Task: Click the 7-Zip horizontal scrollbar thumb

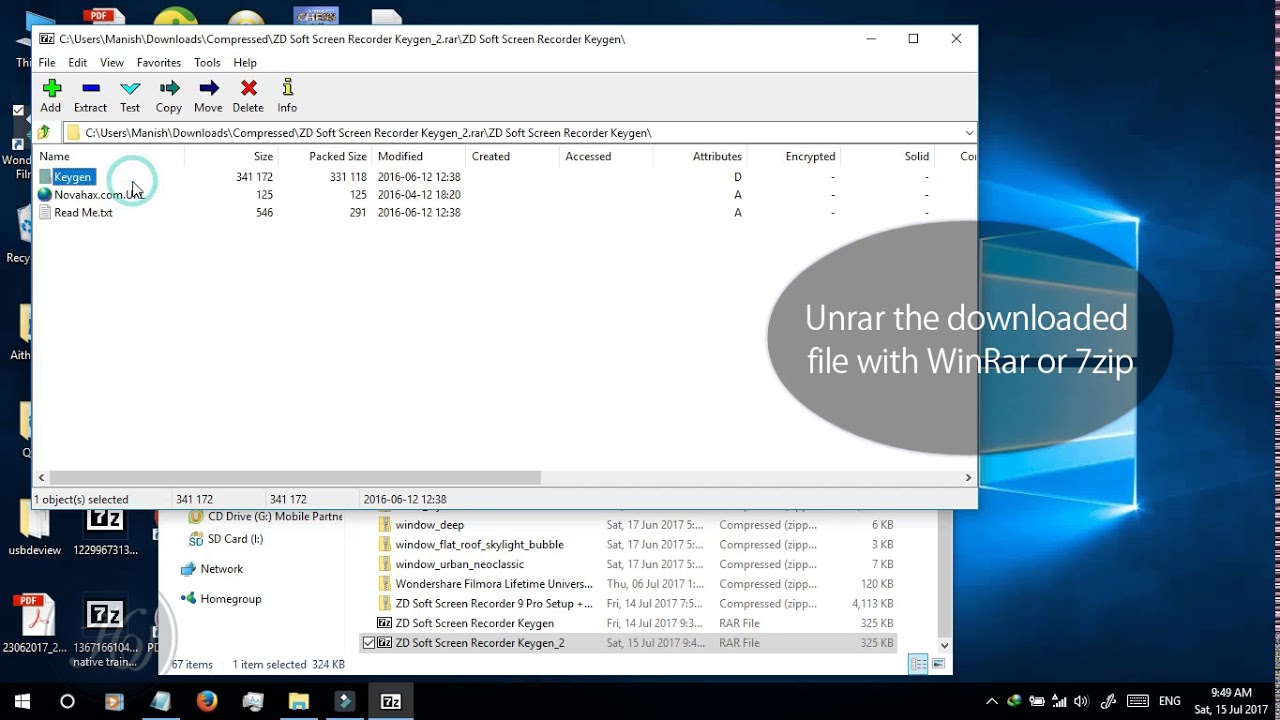Action: tap(295, 478)
